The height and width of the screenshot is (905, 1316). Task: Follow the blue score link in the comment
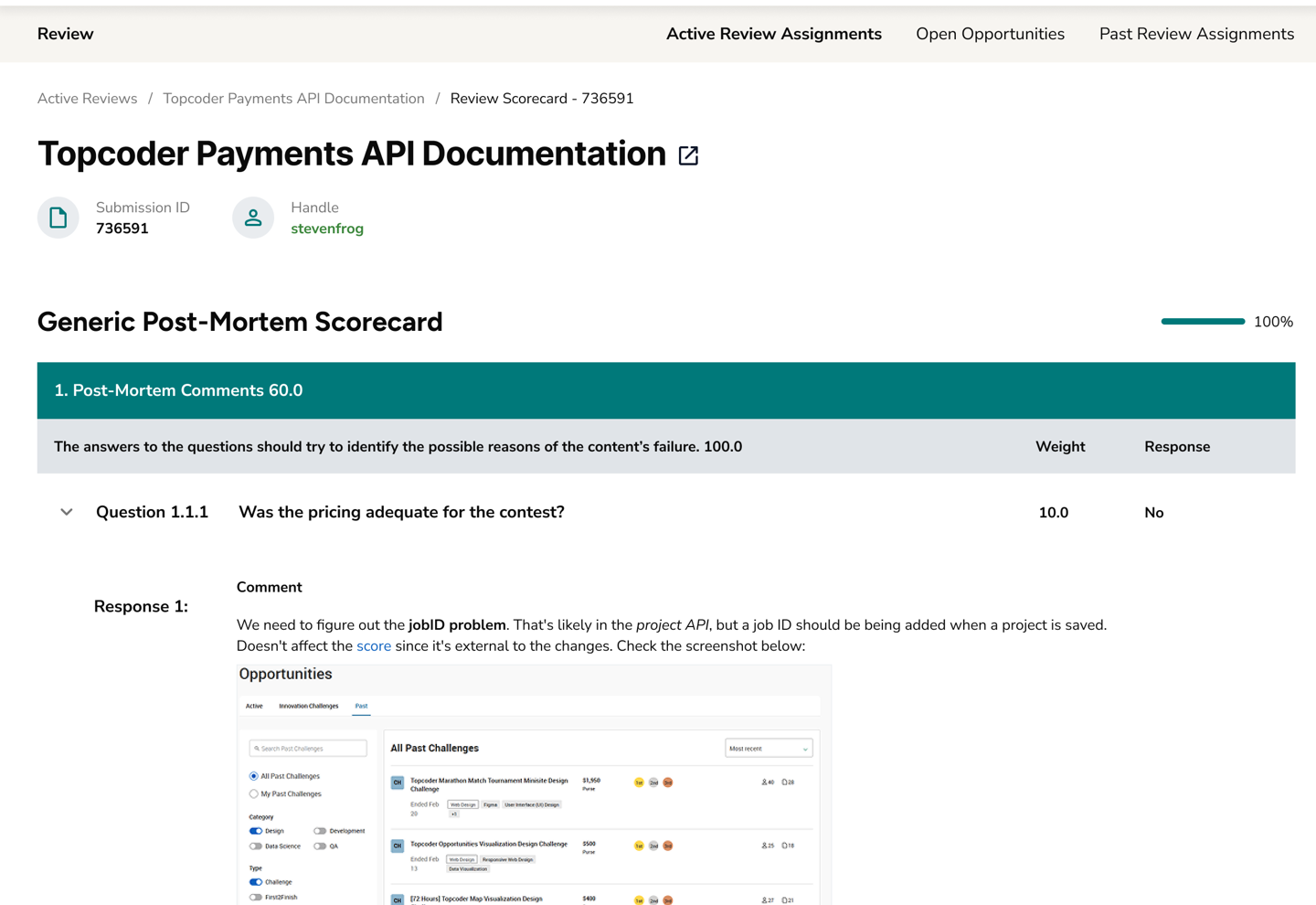374,646
